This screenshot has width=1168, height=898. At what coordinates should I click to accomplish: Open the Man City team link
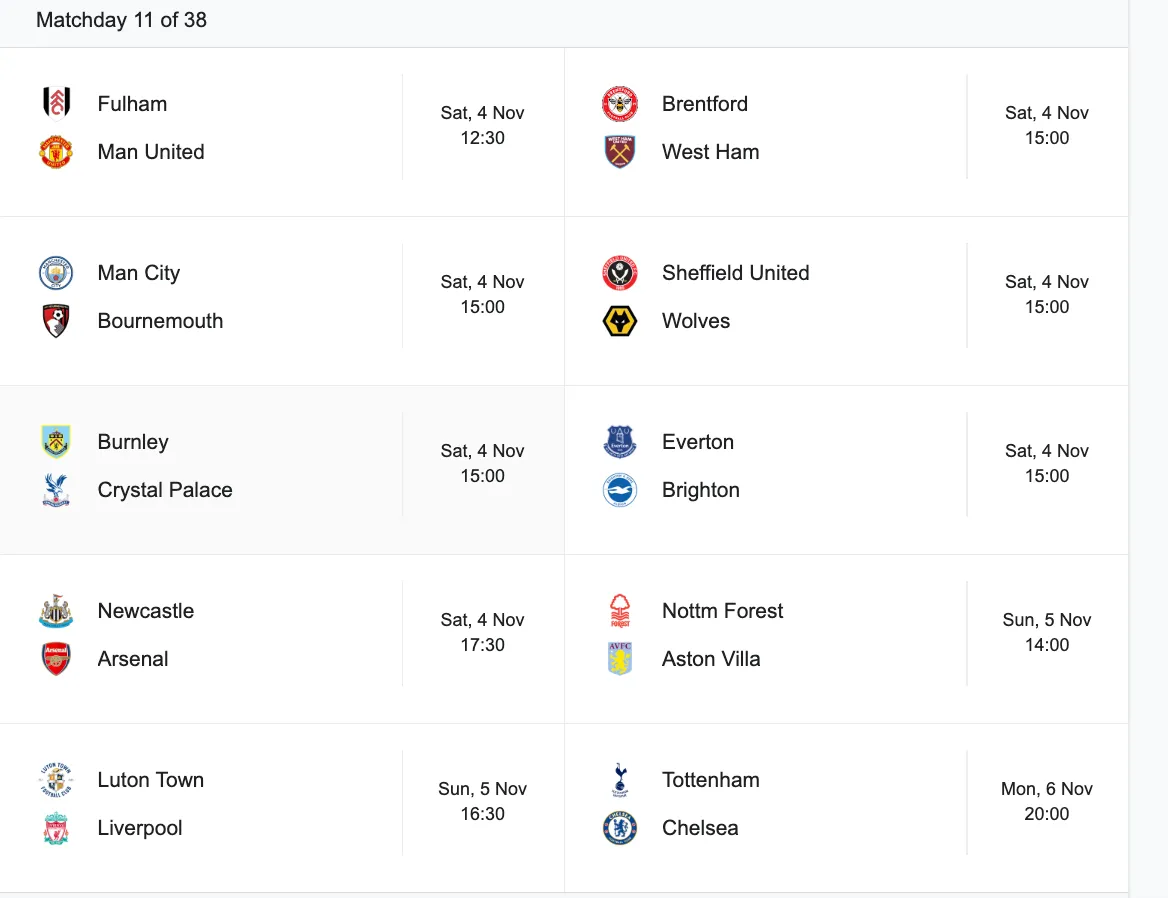click(139, 273)
